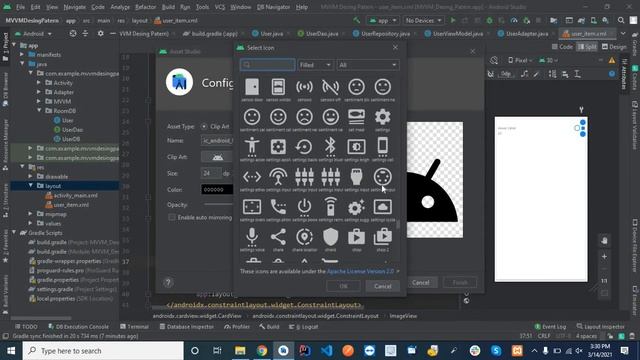Collapse the layout folder

(31, 186)
